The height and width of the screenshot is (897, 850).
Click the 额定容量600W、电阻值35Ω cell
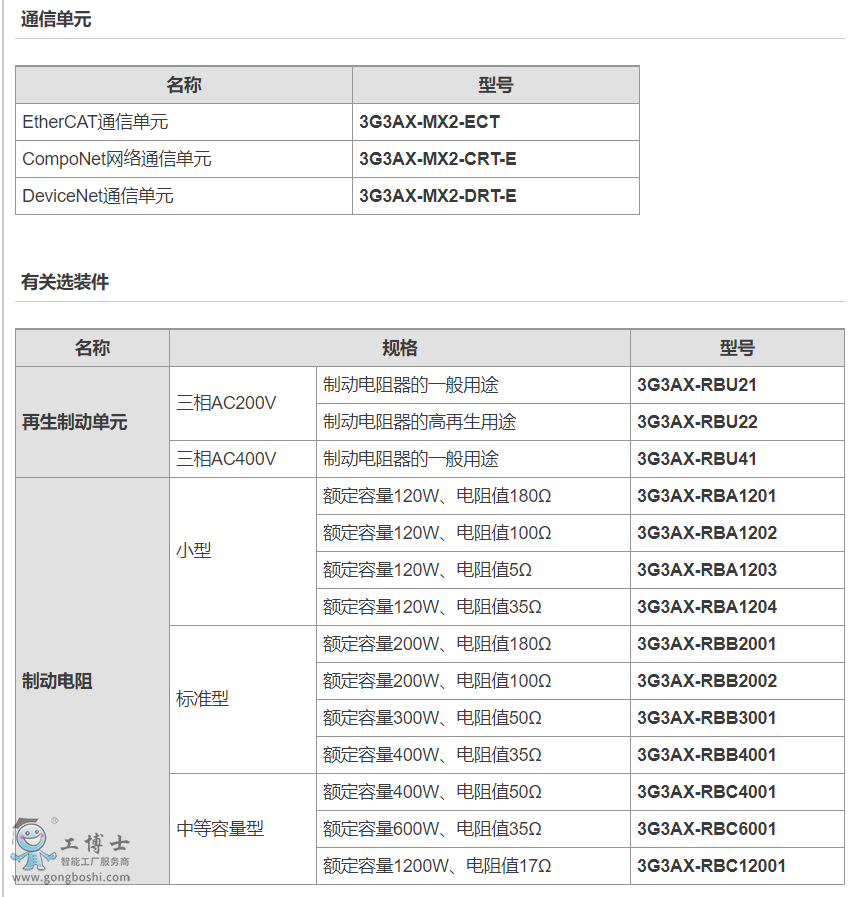click(x=473, y=829)
